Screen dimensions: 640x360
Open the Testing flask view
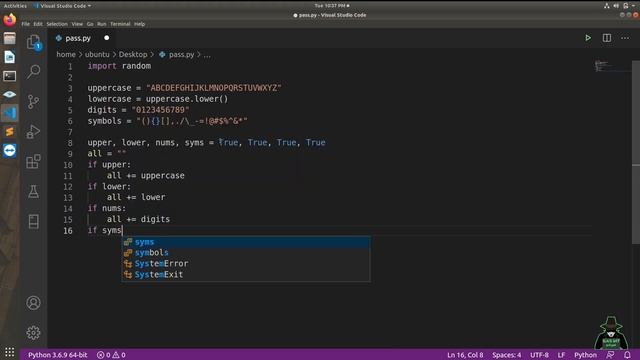point(33,191)
